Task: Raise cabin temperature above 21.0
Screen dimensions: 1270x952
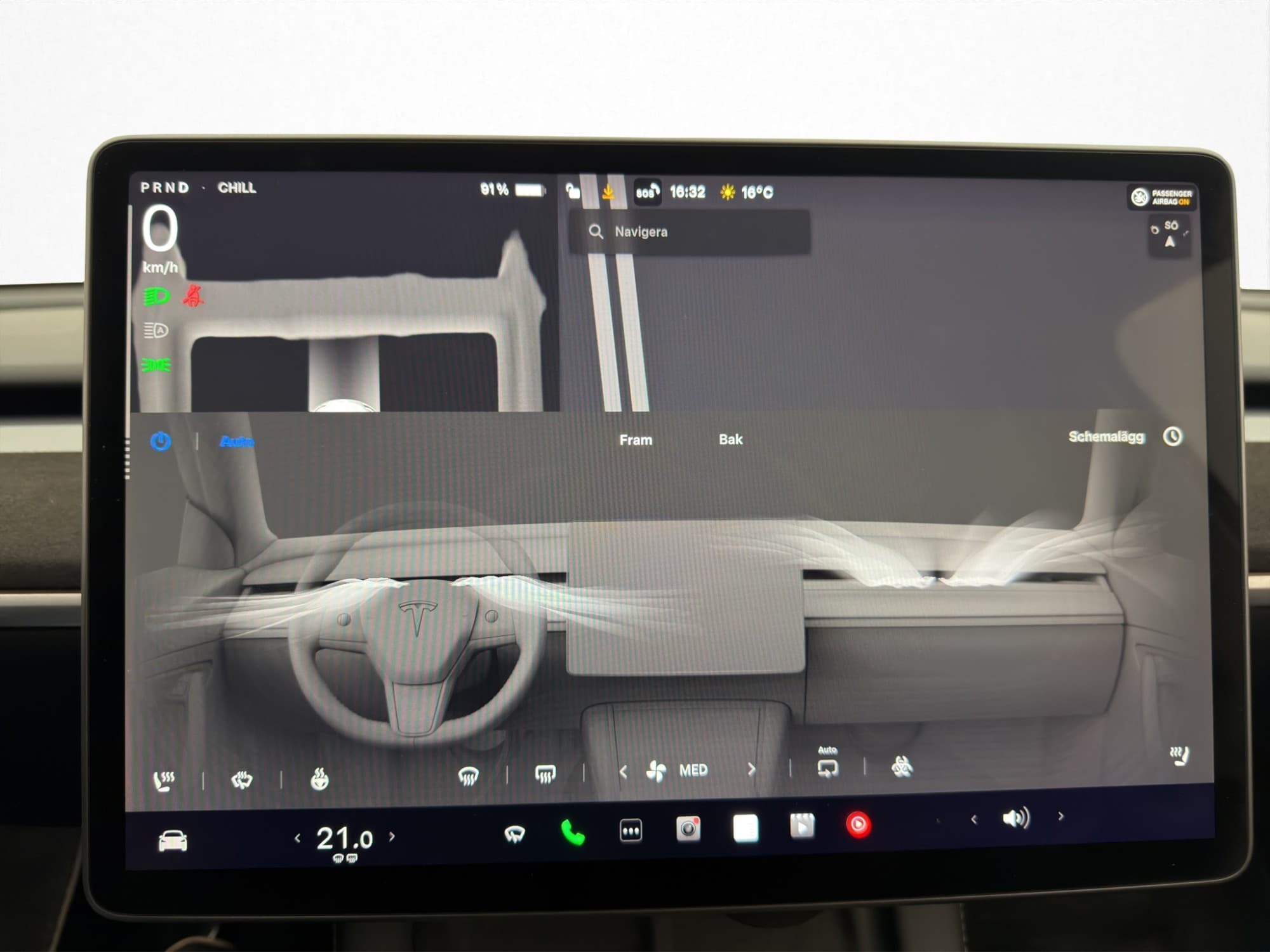Action: point(392,836)
